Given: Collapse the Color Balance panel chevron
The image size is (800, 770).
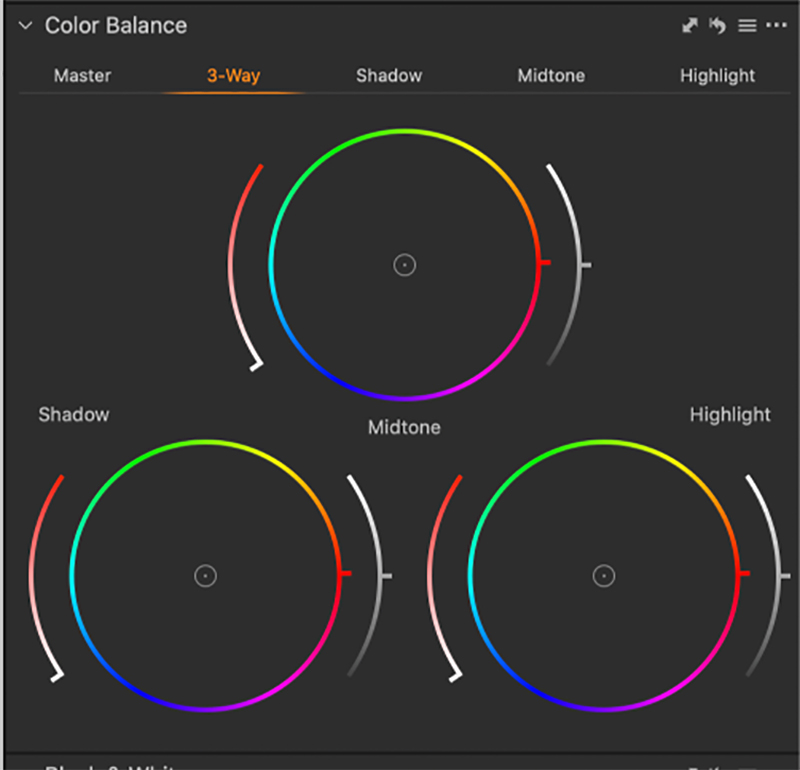Looking at the screenshot, I should [25, 27].
